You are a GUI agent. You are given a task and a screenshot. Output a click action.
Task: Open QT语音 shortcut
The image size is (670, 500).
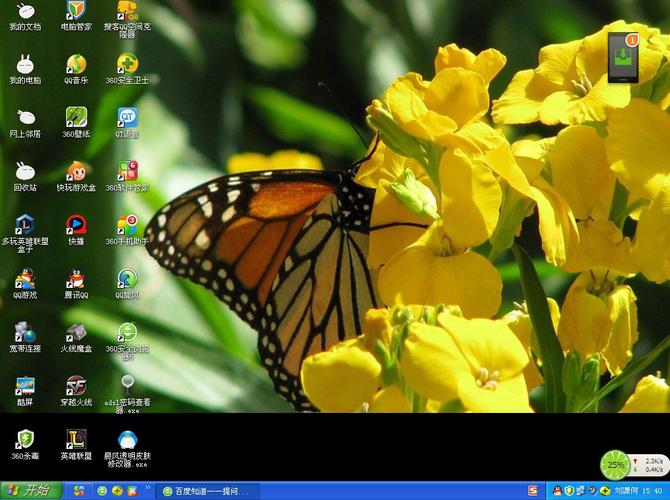[127, 118]
